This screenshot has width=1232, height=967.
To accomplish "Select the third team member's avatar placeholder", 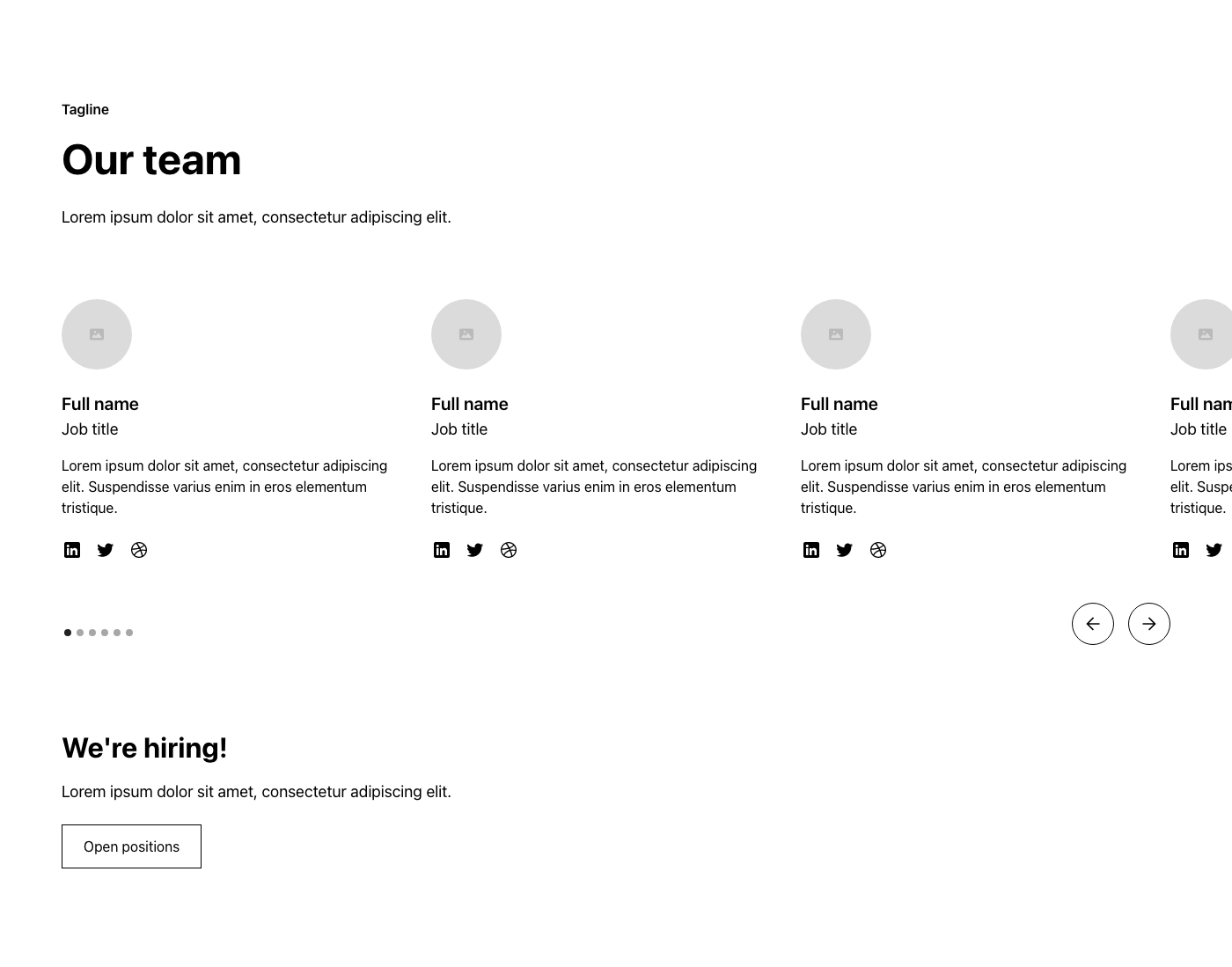I will point(836,334).
